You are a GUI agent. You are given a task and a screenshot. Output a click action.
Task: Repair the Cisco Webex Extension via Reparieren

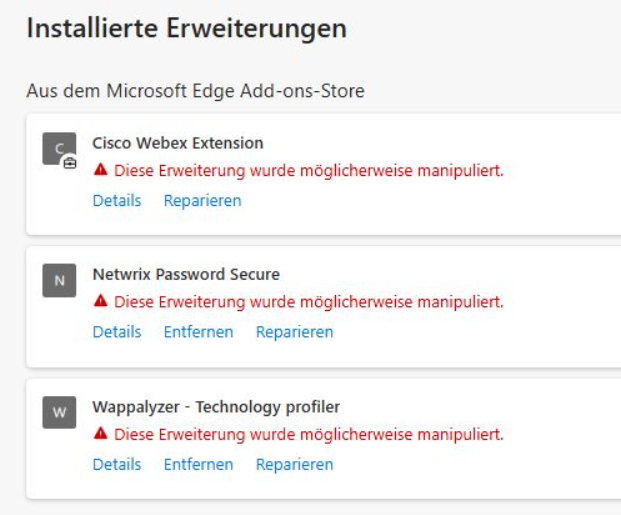point(202,201)
